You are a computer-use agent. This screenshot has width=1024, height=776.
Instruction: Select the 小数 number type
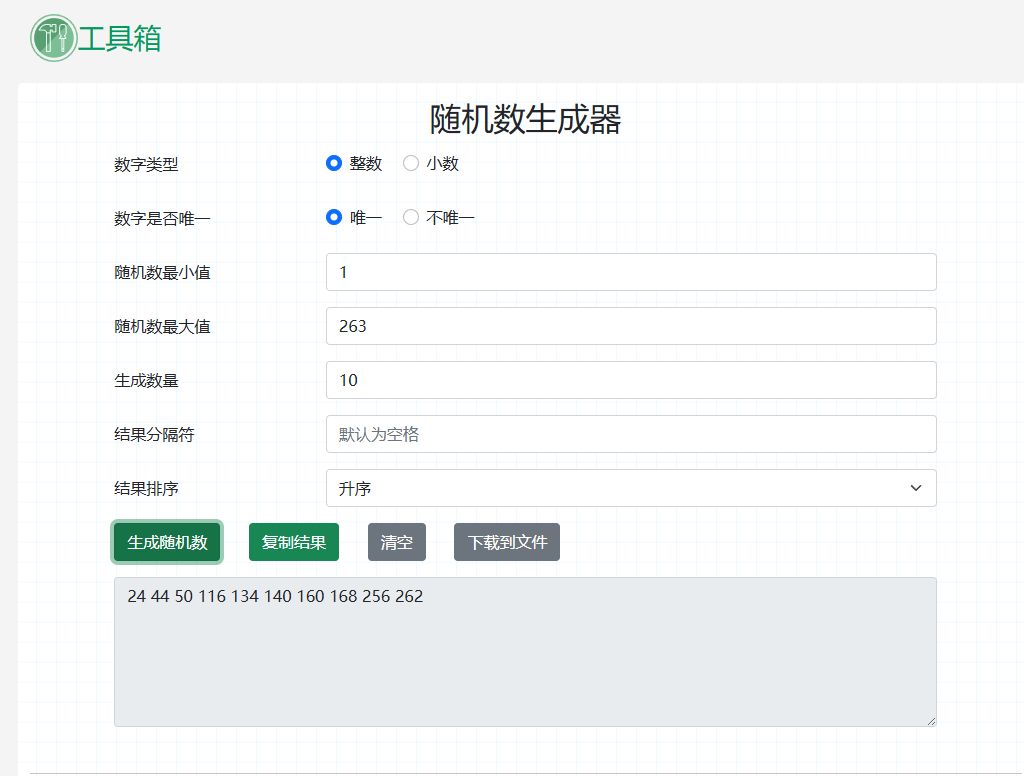(x=411, y=163)
